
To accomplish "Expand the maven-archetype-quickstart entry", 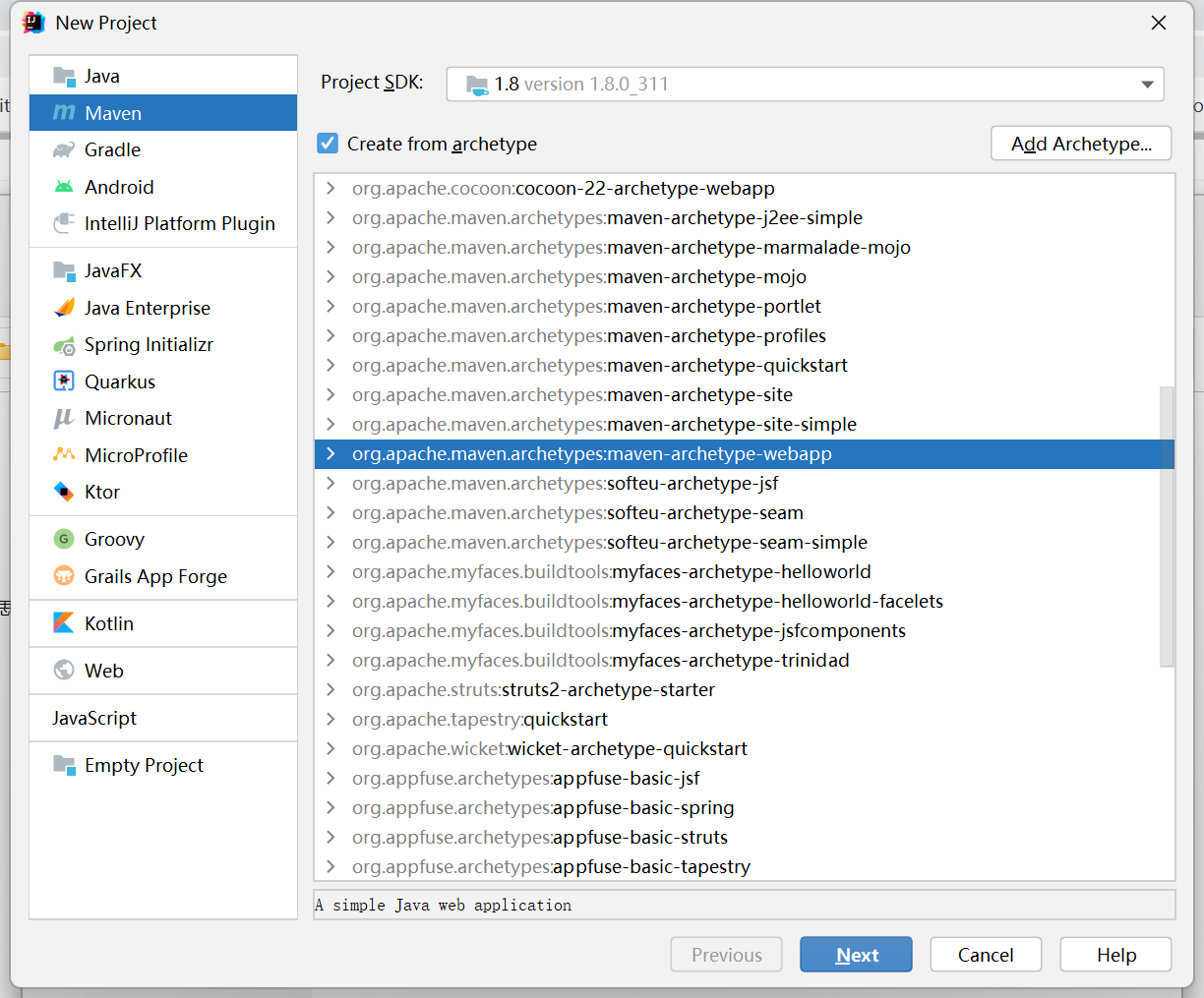I will click(331, 366).
